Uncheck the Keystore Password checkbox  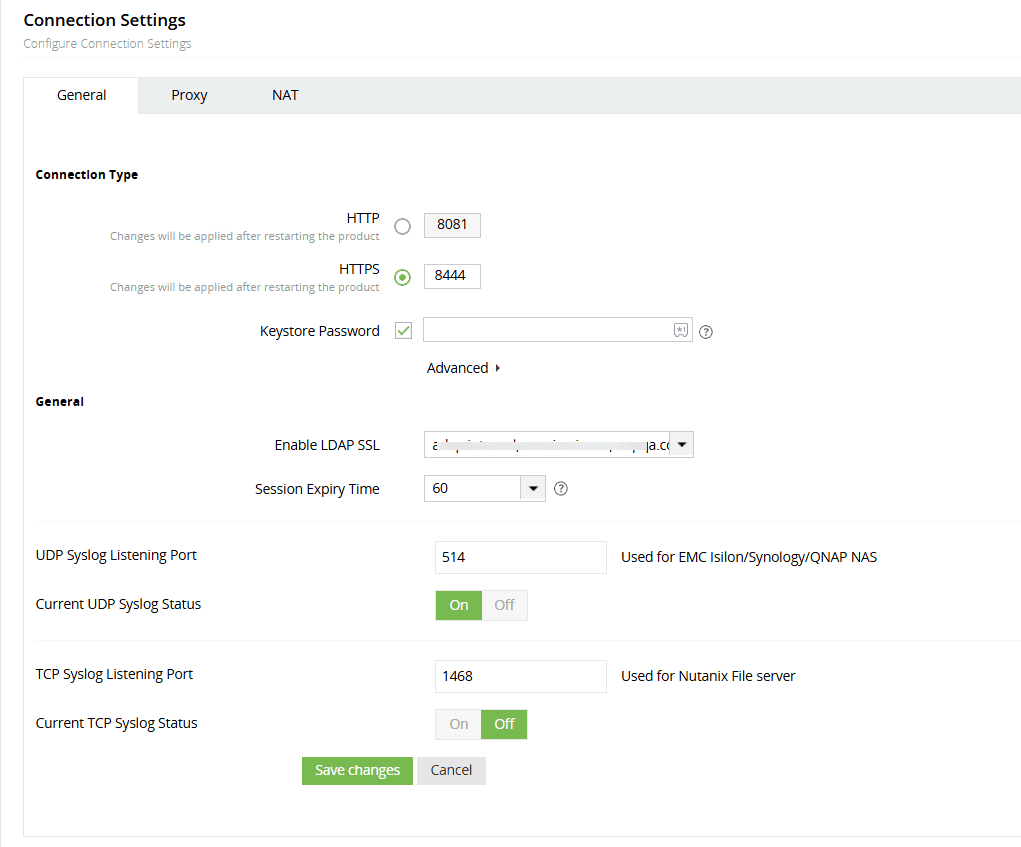(x=404, y=331)
